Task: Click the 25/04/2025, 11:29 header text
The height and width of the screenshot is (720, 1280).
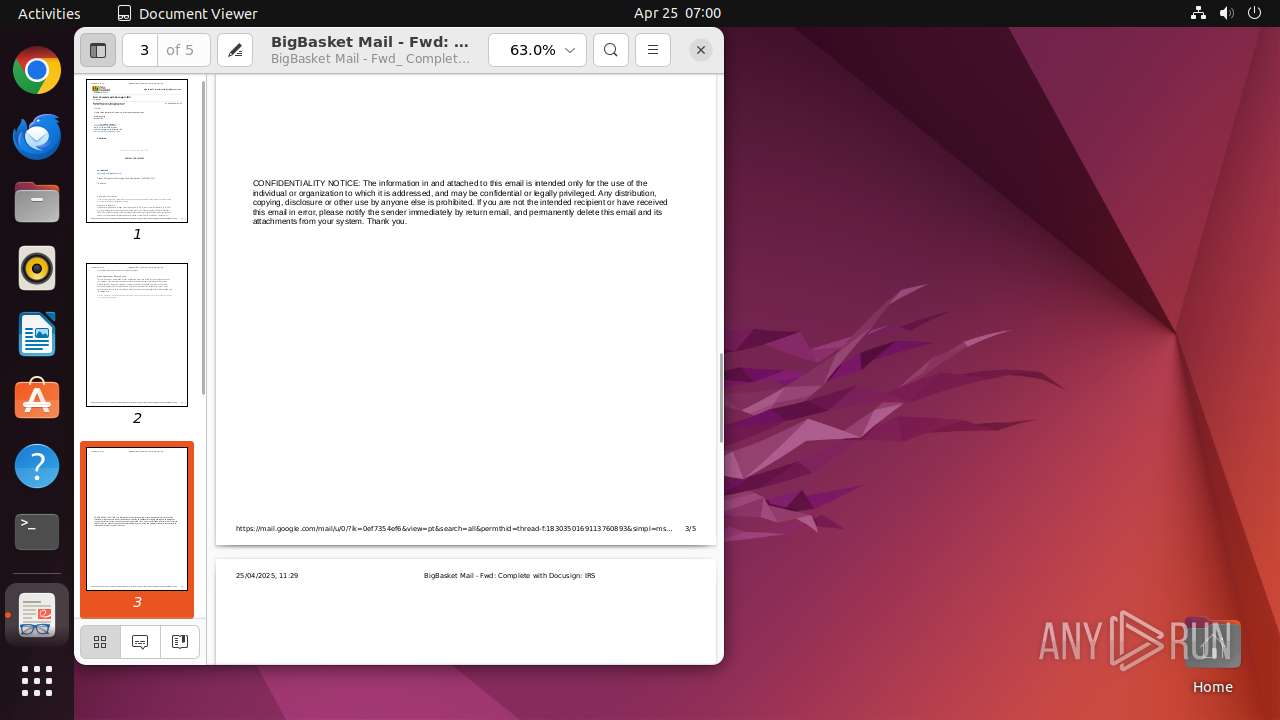Action: tap(267, 576)
